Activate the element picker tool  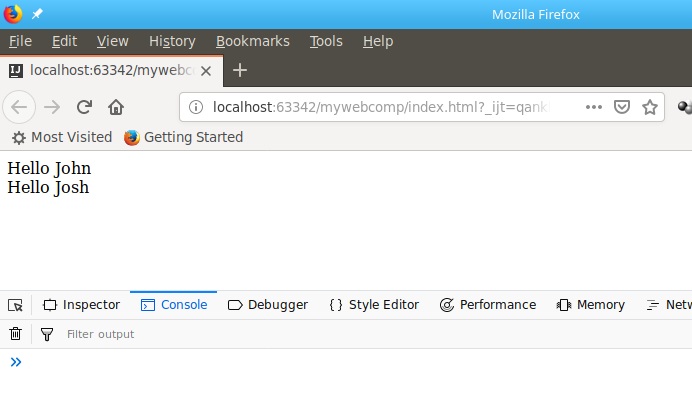pos(15,305)
